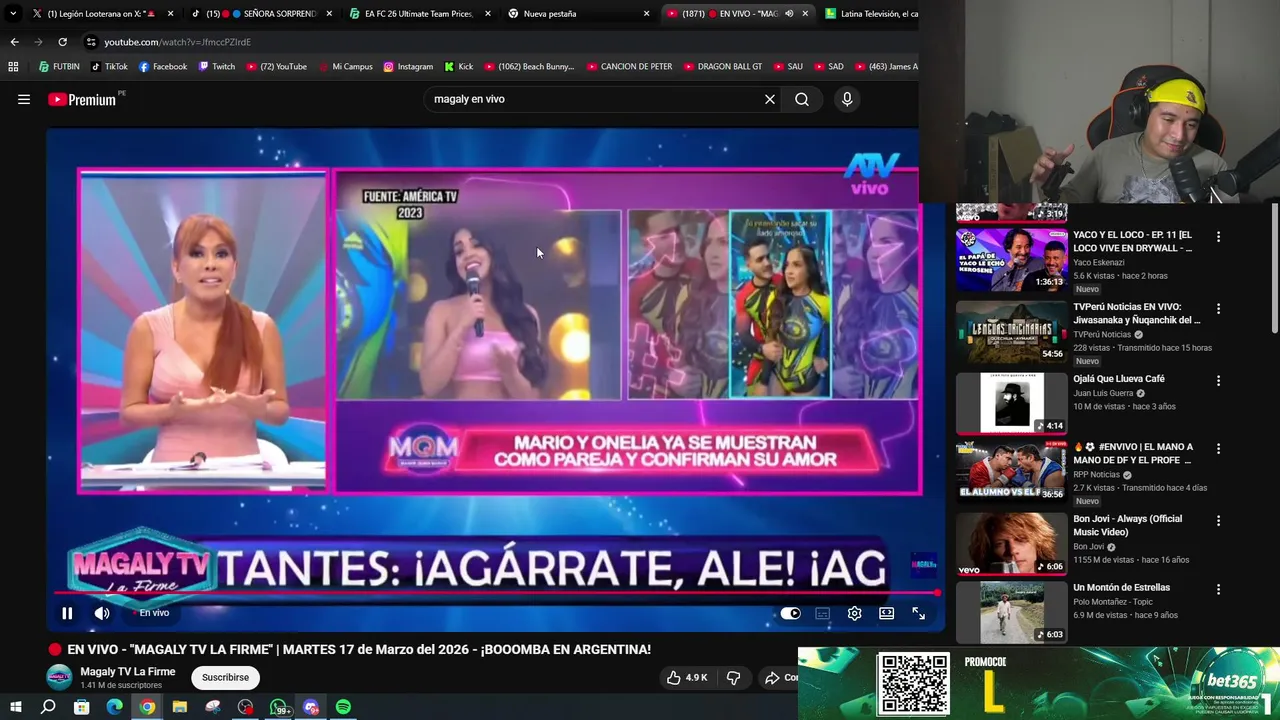Pause the live video

67,613
